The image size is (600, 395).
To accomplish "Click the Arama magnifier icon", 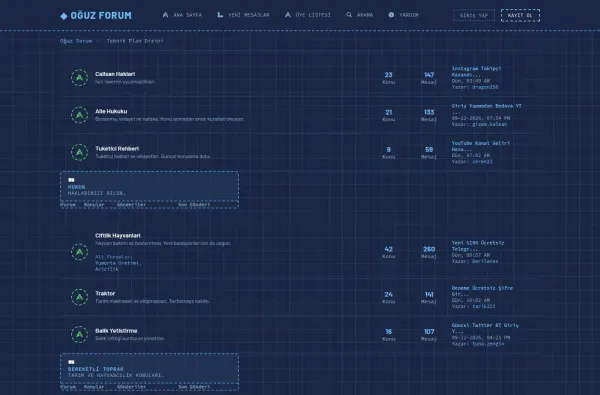I will click(x=349, y=15).
